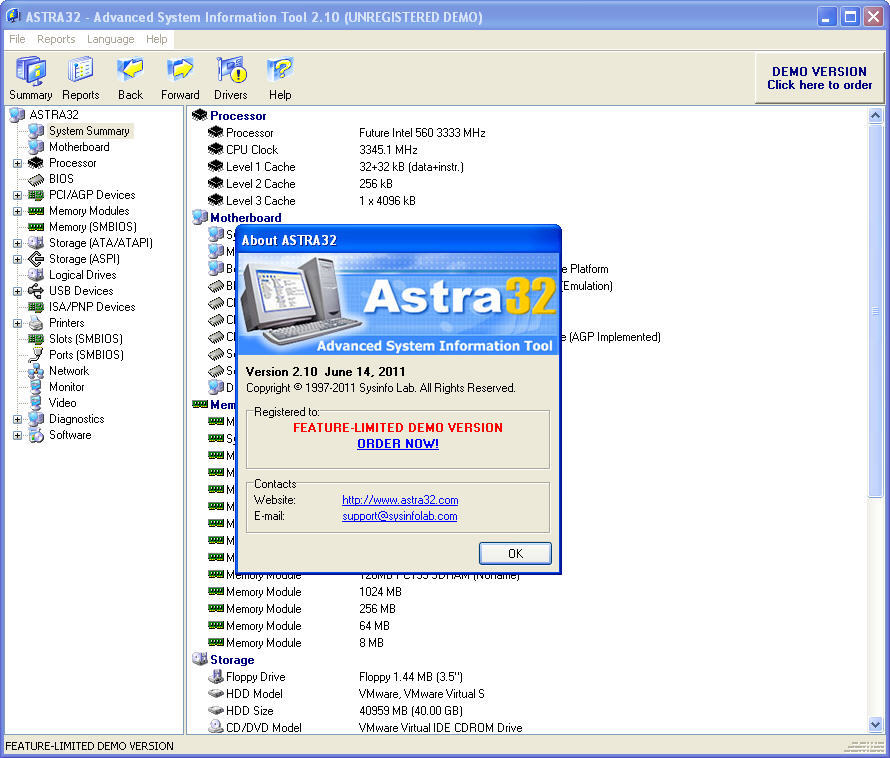890x758 pixels.
Task: Click the Video icon in tree
Action: click(x=36, y=403)
